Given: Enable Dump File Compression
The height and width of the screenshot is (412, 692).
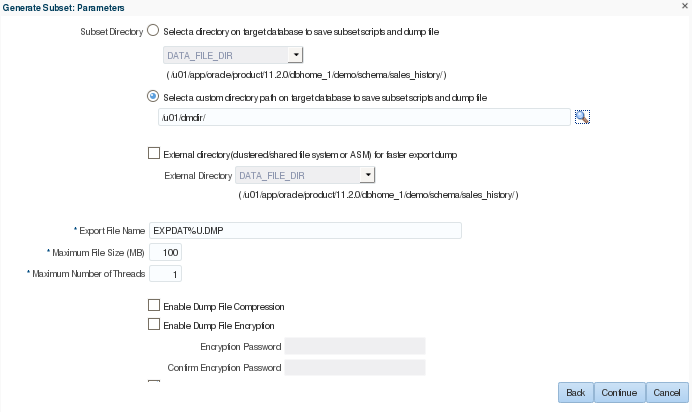Looking at the screenshot, I should [153, 305].
